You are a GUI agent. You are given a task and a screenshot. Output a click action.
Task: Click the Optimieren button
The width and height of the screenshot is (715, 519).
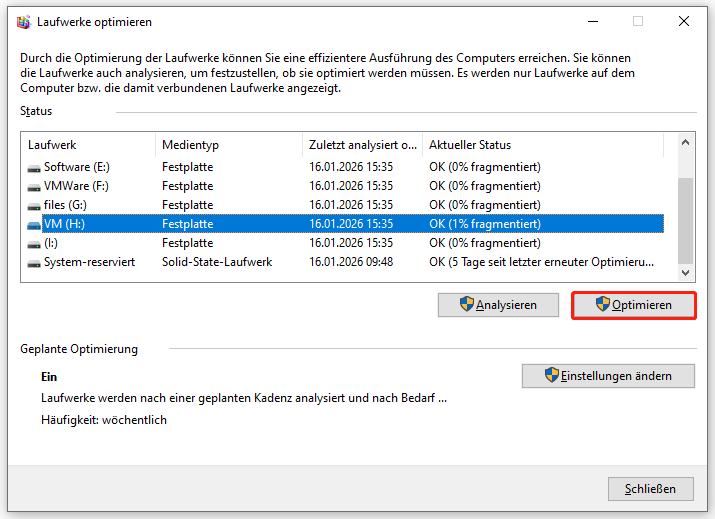[x=634, y=305]
